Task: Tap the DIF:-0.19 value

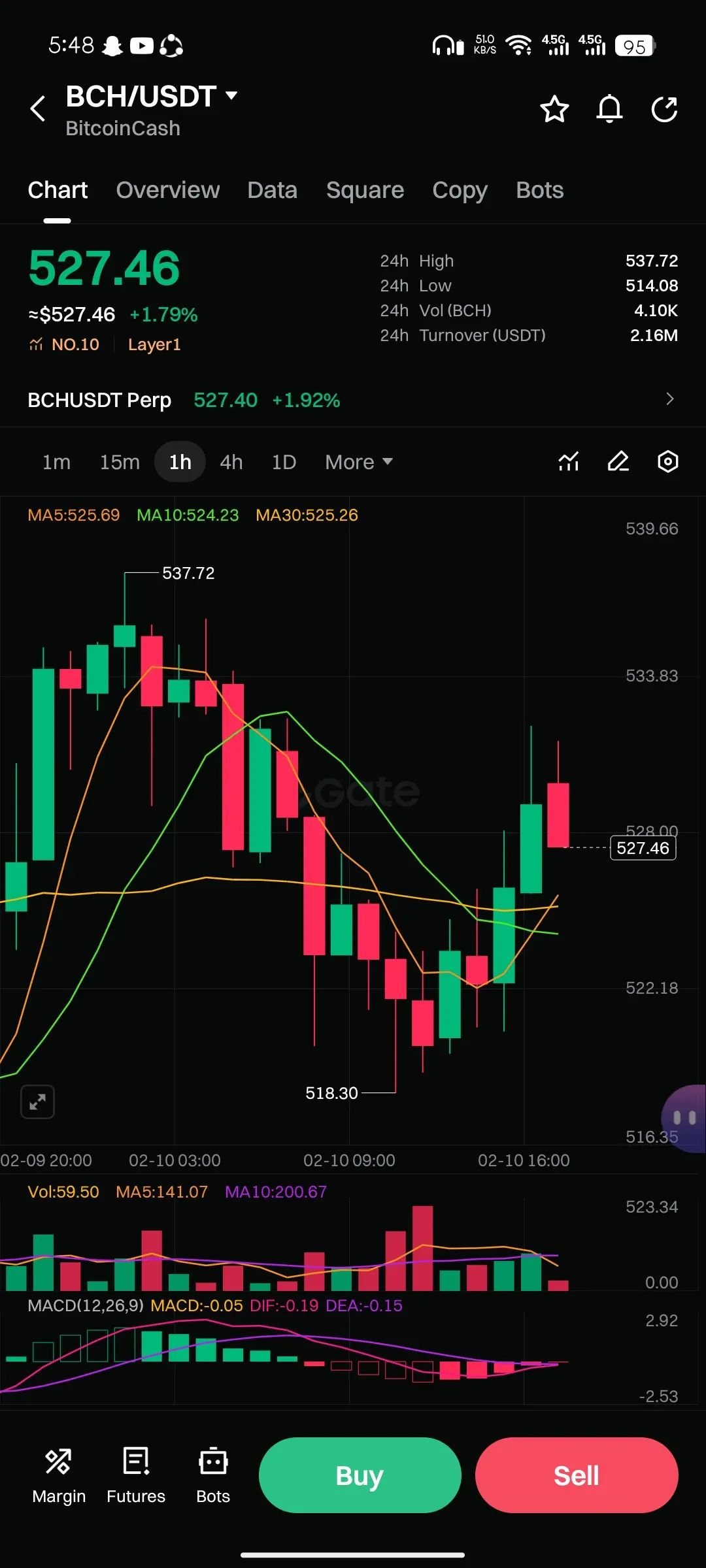Action: (284, 1305)
